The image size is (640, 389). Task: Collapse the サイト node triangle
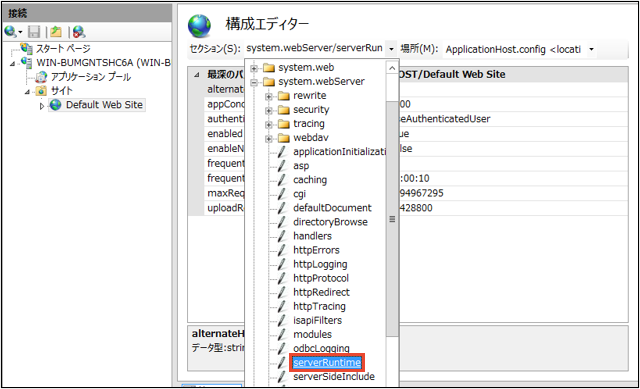pyautogui.click(x=27, y=91)
